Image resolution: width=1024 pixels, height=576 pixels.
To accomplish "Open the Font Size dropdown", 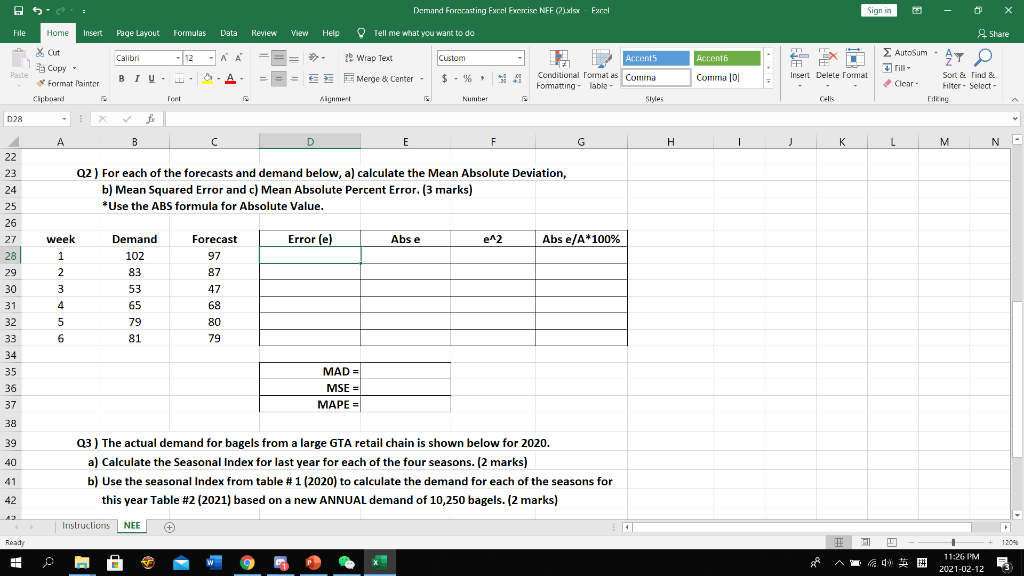I will (x=211, y=58).
